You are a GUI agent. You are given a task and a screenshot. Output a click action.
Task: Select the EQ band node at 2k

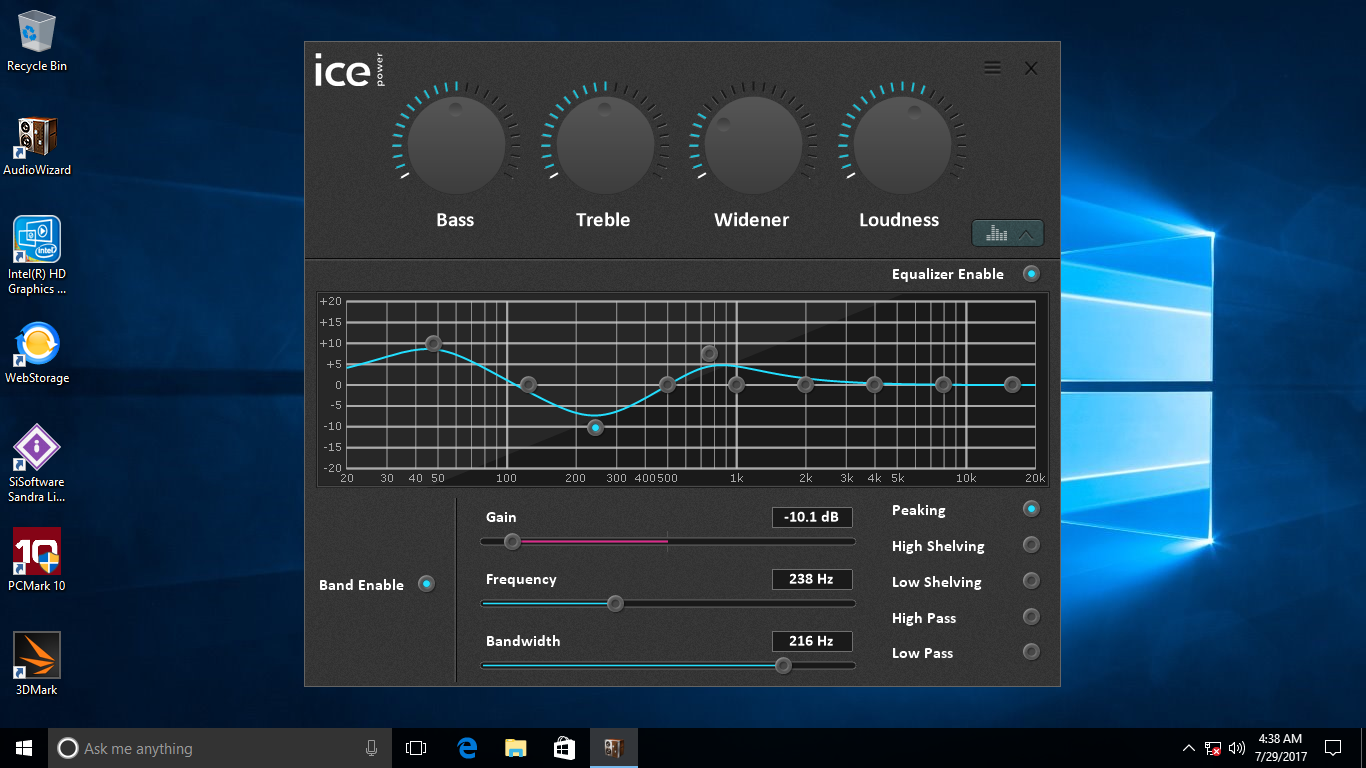[x=805, y=384]
